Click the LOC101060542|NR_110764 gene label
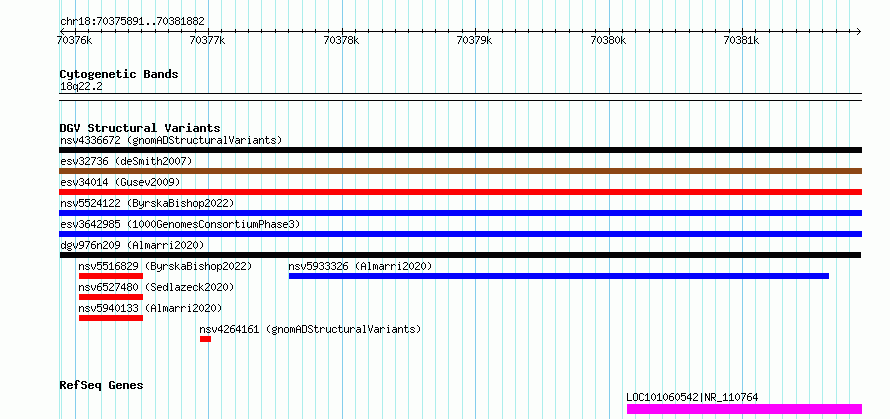Viewport: 890px width, 419px height. pos(692,397)
